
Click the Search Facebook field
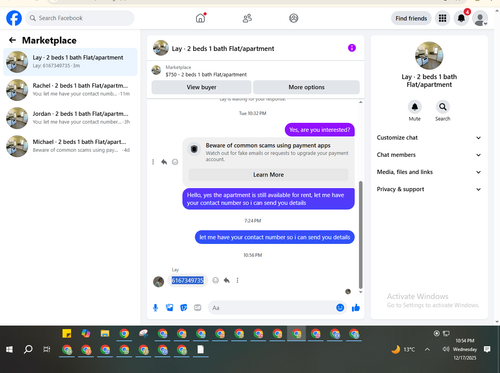click(x=80, y=18)
